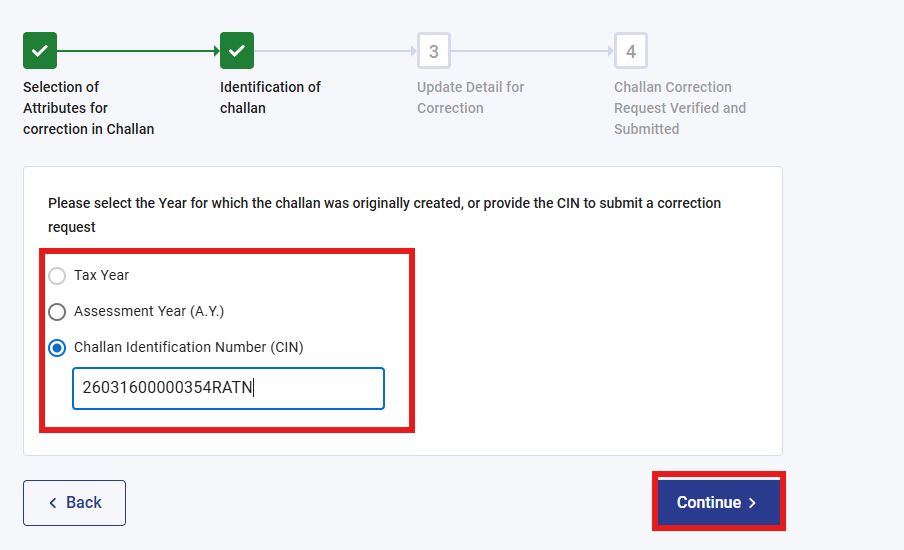Click the "Assessment Year (A.Y.)" label text
This screenshot has width=904, height=550.
tap(149, 311)
